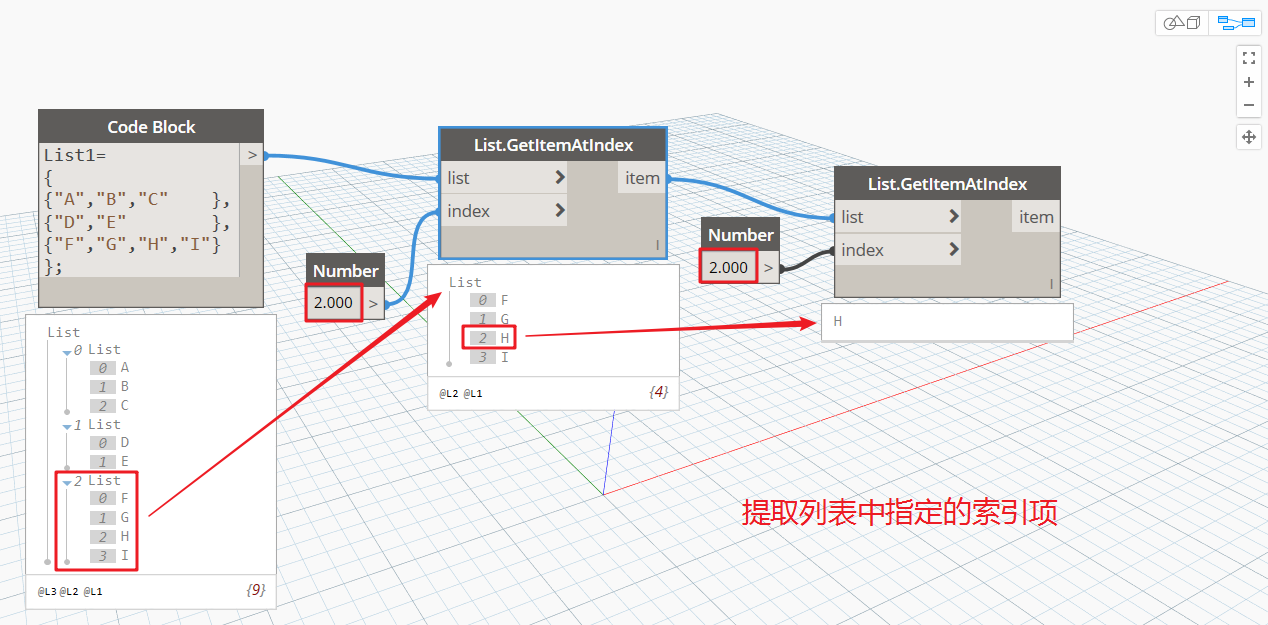Select item 'A' in Code Block preview
1268x625 pixels.
point(125,368)
